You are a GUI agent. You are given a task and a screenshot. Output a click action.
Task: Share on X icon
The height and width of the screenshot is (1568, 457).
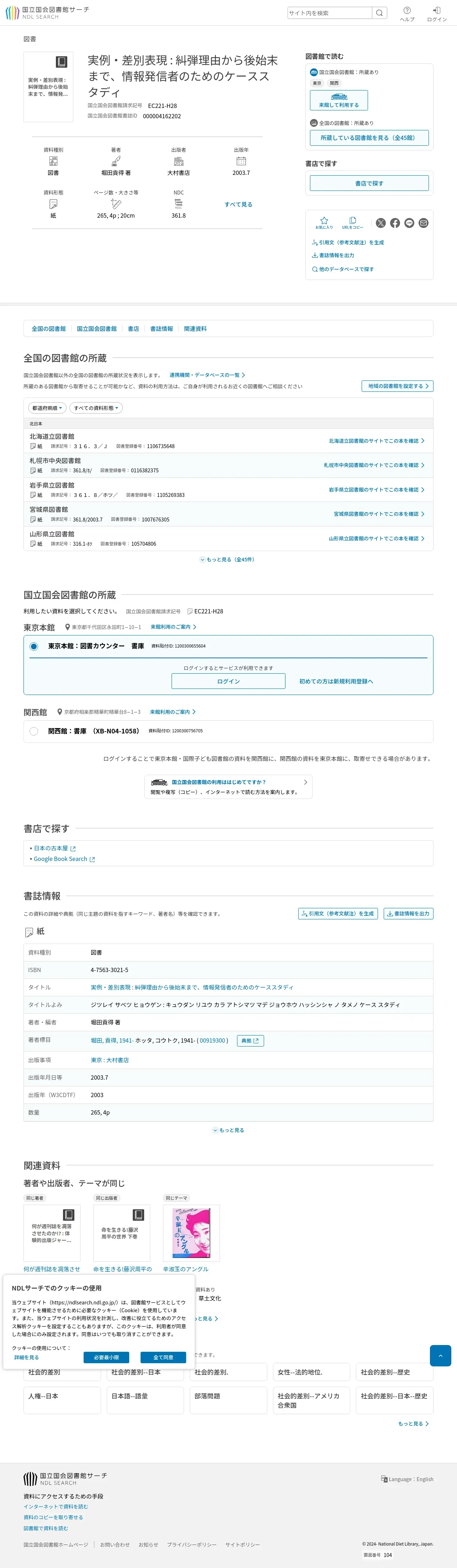[x=380, y=223]
